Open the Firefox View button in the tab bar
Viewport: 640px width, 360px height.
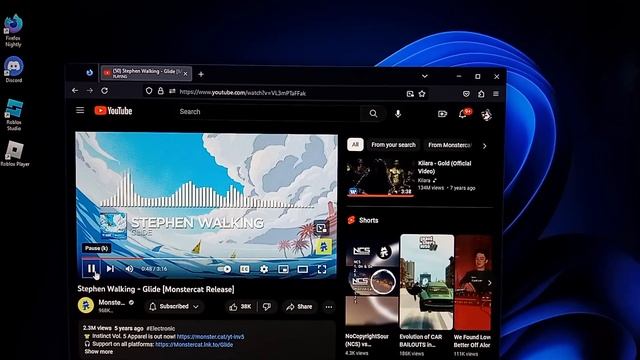pyautogui.click(x=89, y=73)
